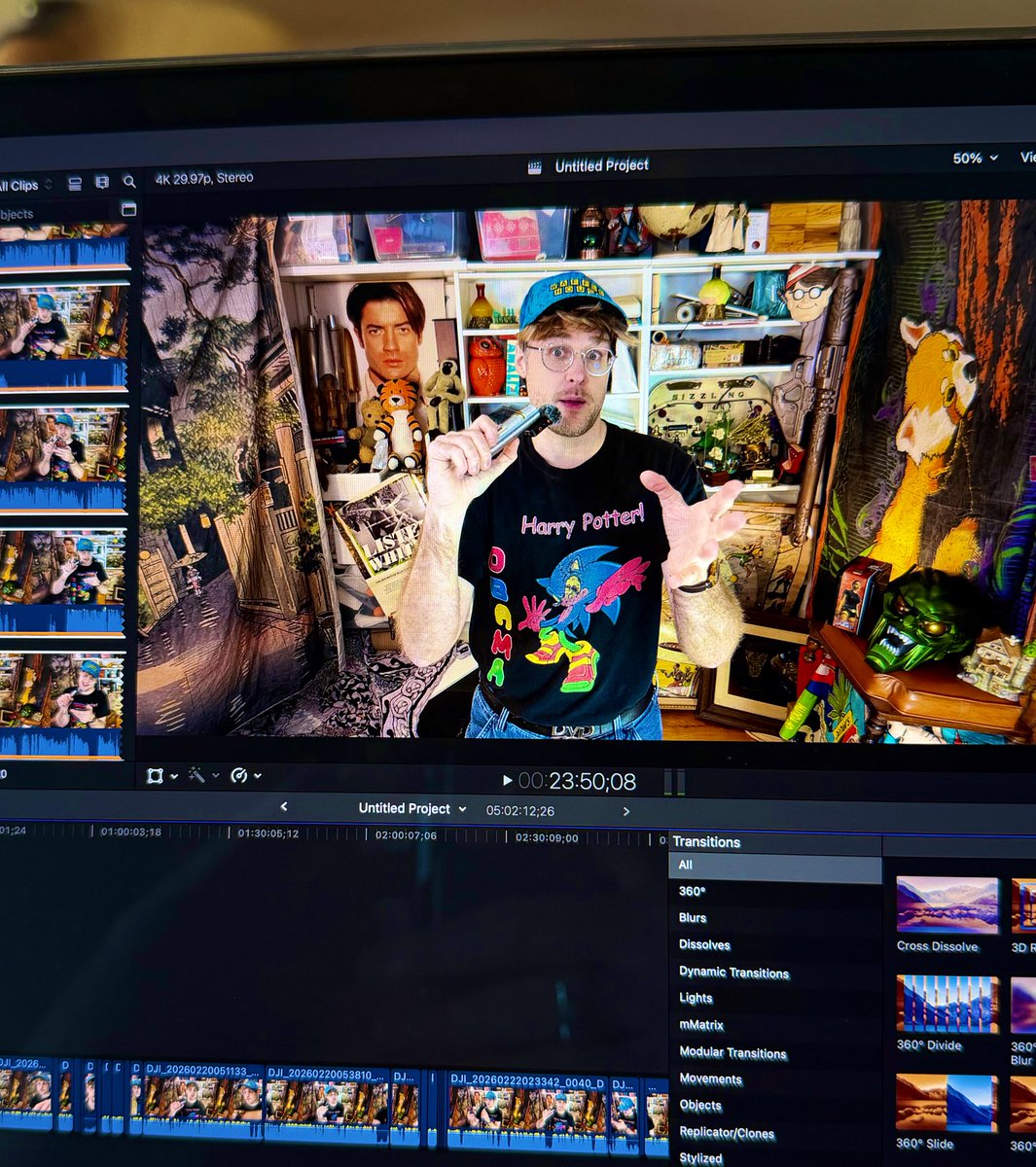Image resolution: width=1036 pixels, height=1167 pixels.
Task: Click the retime speedometer icon
Action: pyautogui.click(x=239, y=775)
